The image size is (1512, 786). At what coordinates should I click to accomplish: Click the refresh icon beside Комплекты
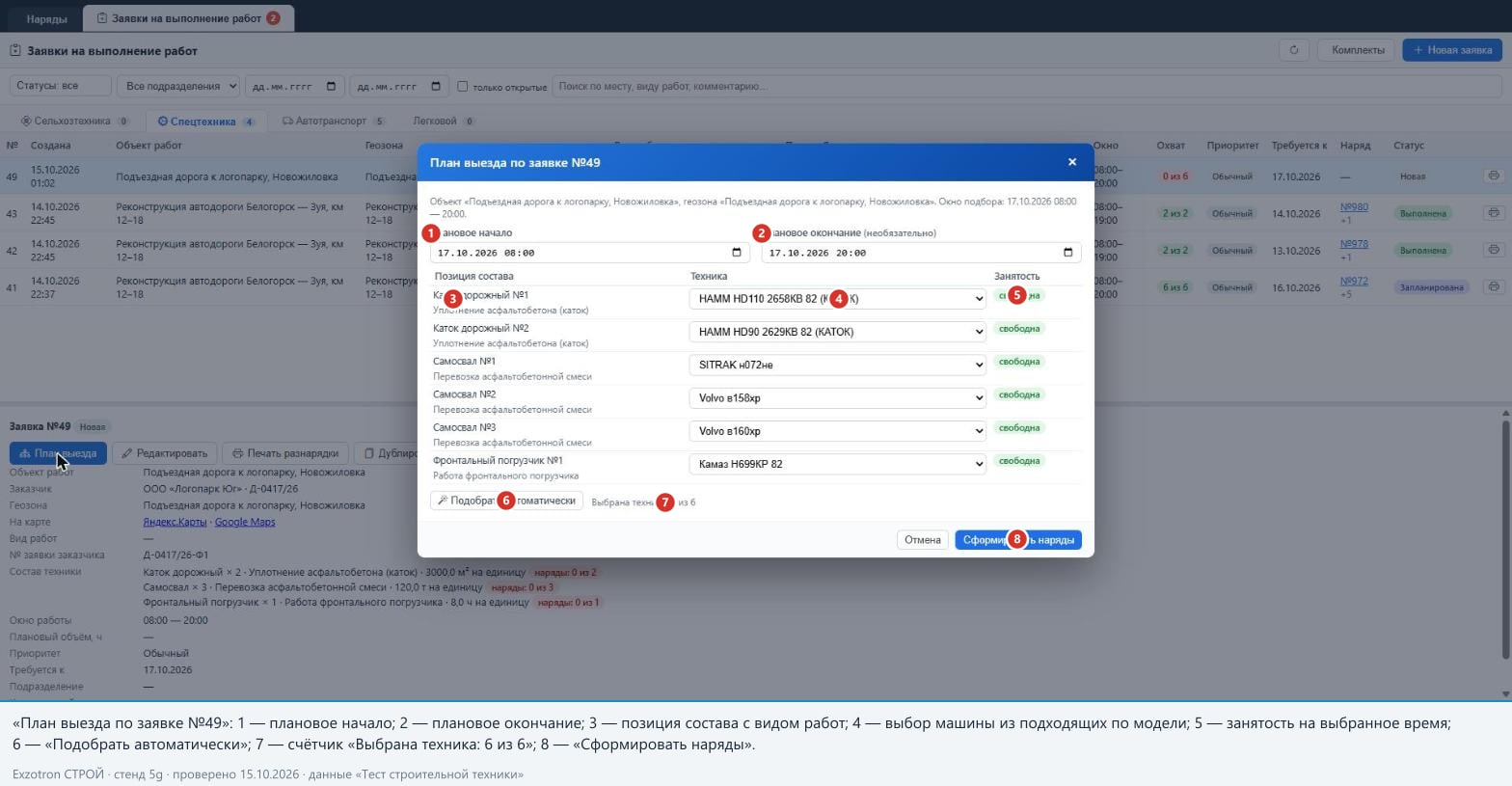point(1294,50)
